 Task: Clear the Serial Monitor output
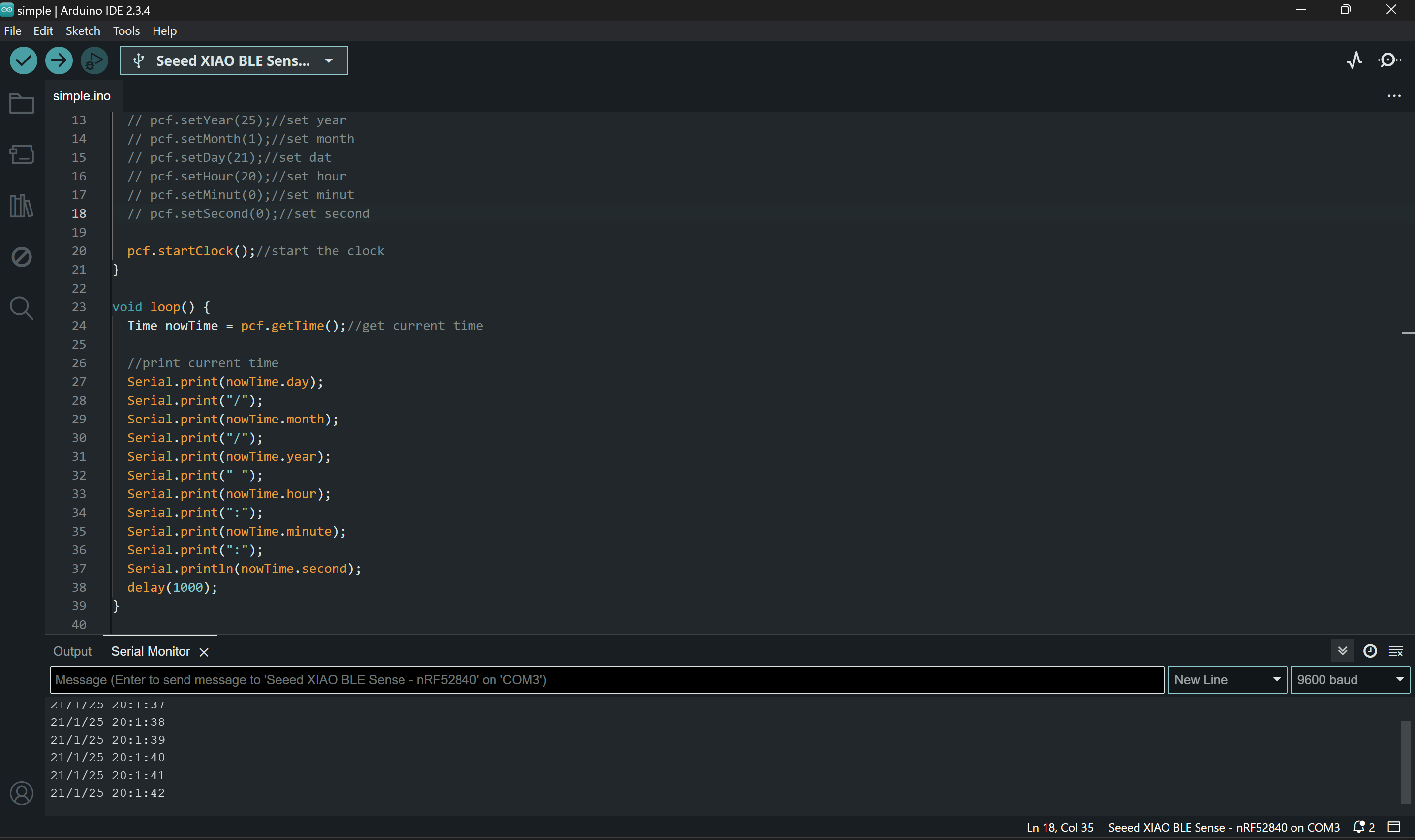click(x=1396, y=651)
